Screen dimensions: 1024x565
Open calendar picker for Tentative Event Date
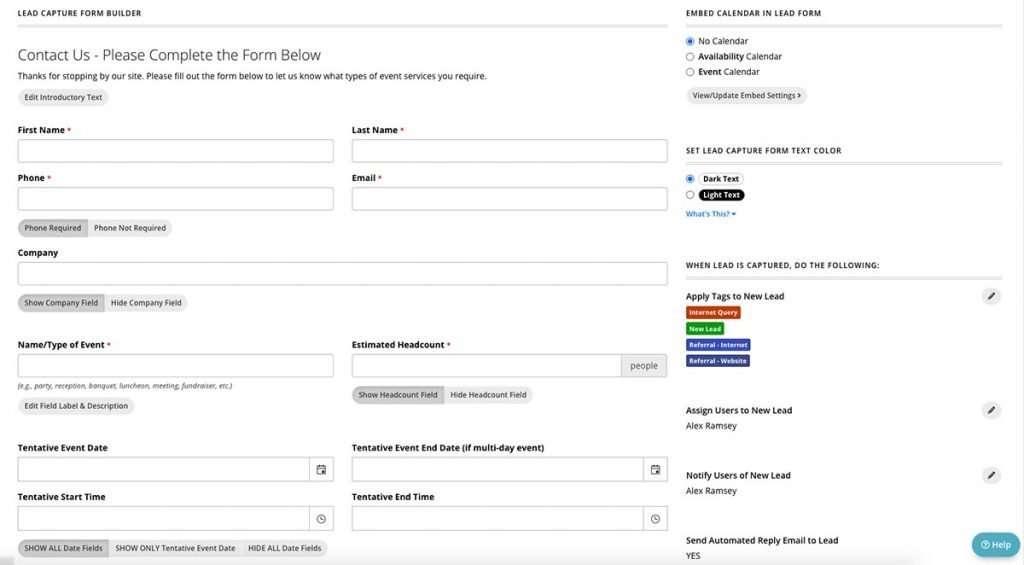[x=321, y=470]
